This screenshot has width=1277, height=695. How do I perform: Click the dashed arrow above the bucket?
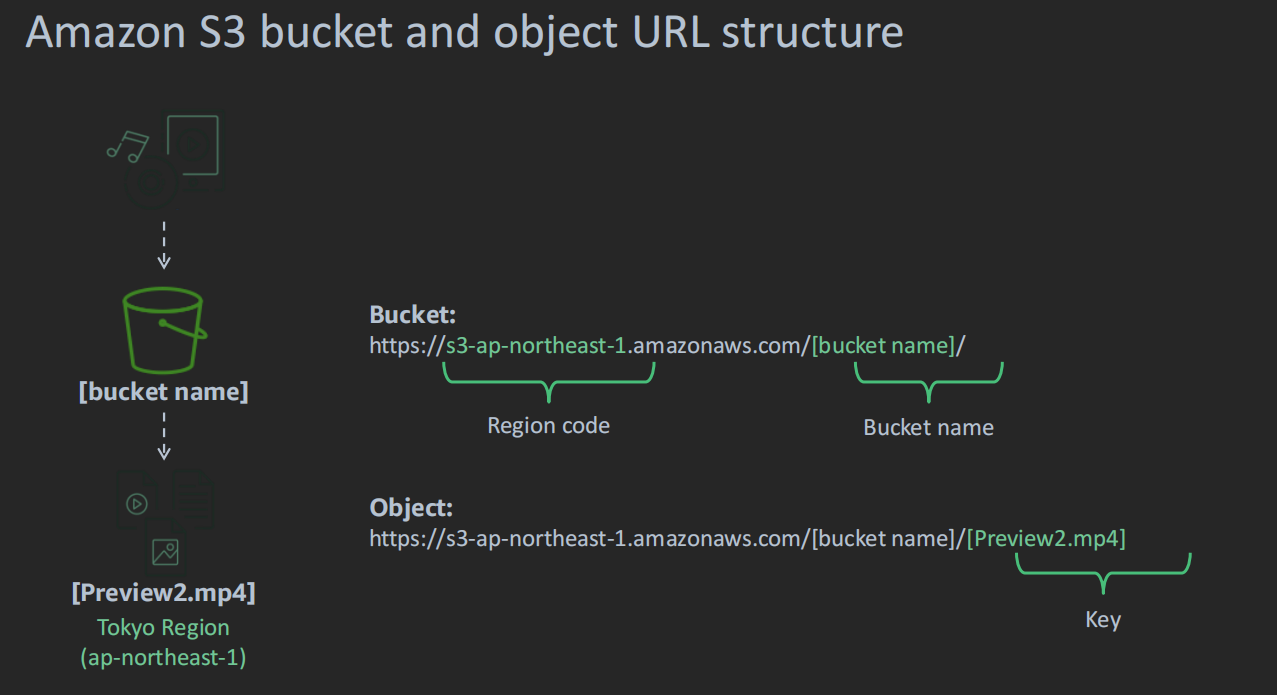pos(164,245)
